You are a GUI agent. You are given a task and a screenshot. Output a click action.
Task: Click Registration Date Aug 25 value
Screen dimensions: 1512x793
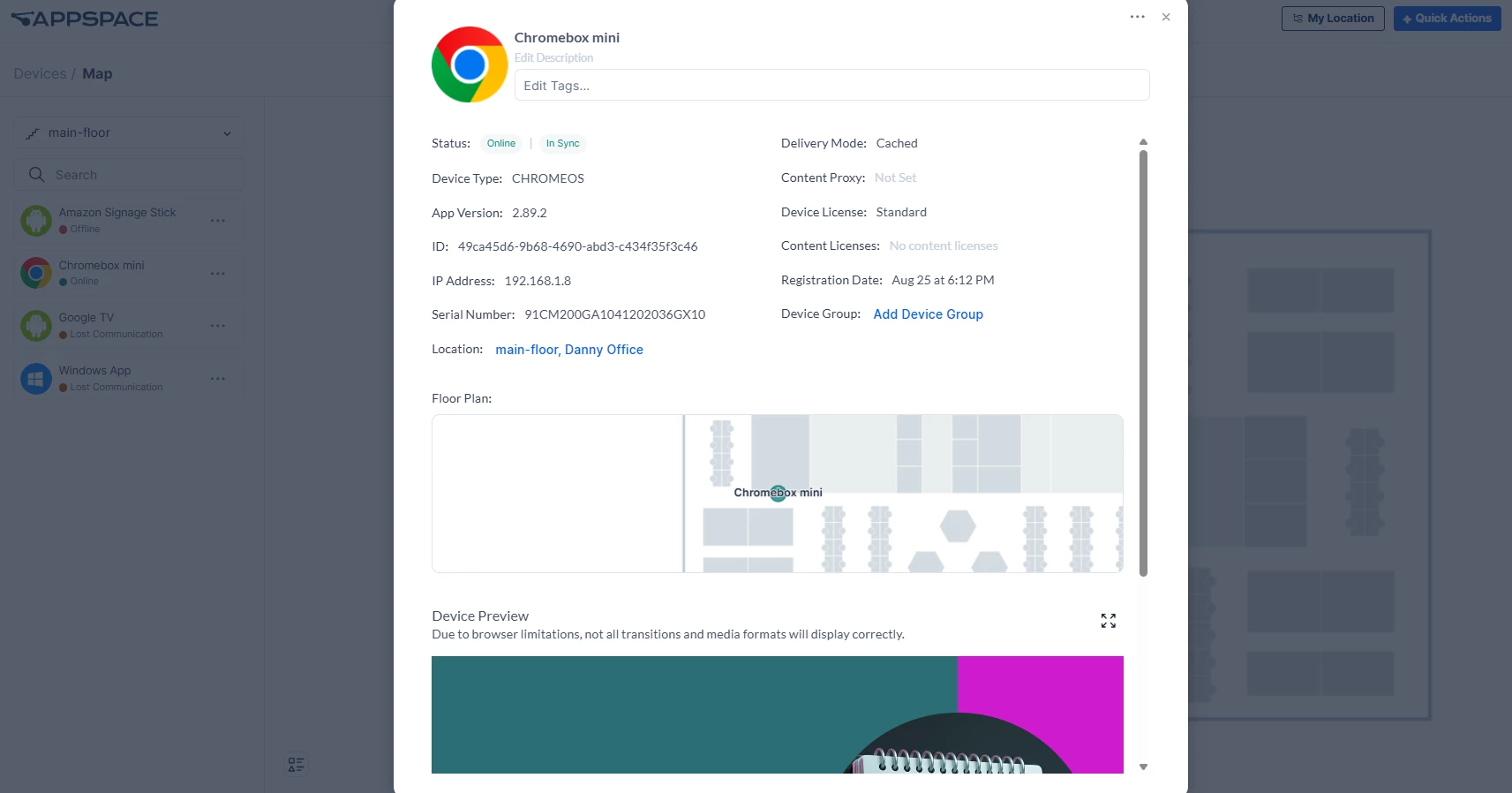click(x=943, y=281)
